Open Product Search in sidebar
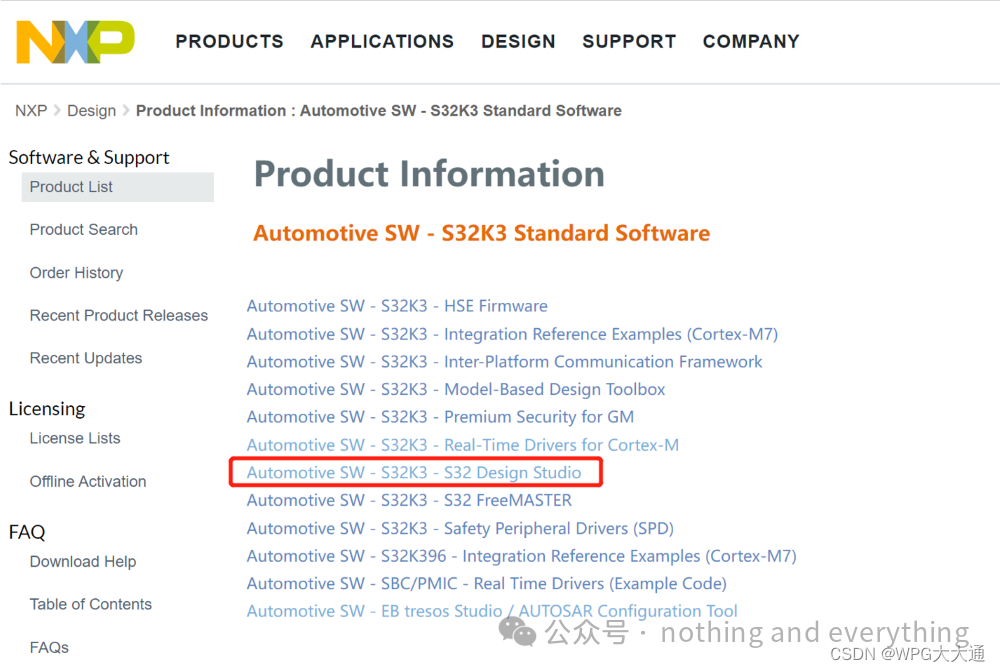Viewport: 1000px width, 672px height. 84,230
